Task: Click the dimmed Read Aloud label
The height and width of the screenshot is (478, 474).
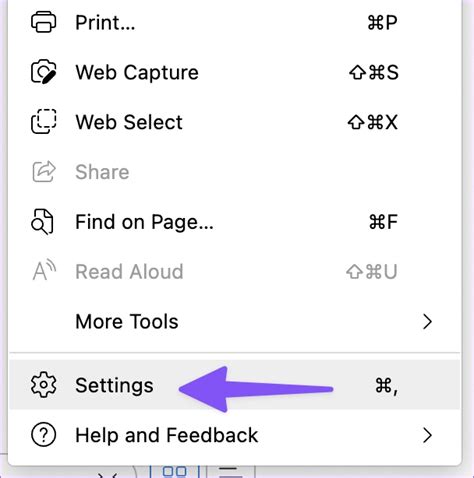Action: point(129,271)
